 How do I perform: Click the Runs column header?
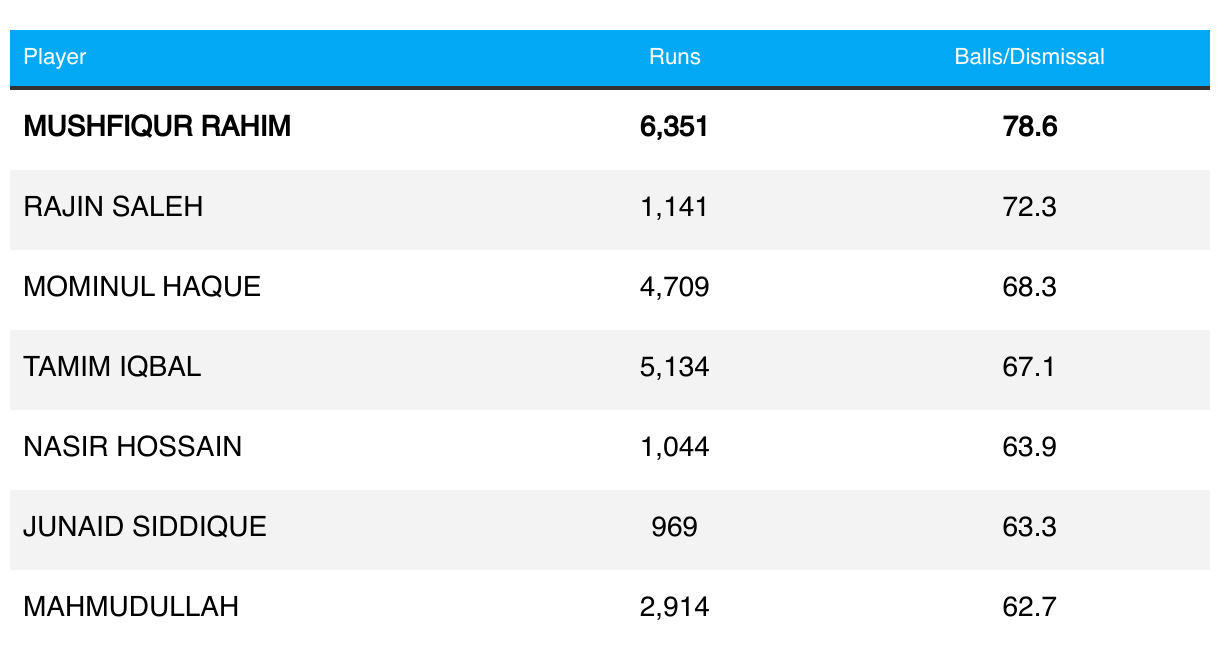coord(675,57)
